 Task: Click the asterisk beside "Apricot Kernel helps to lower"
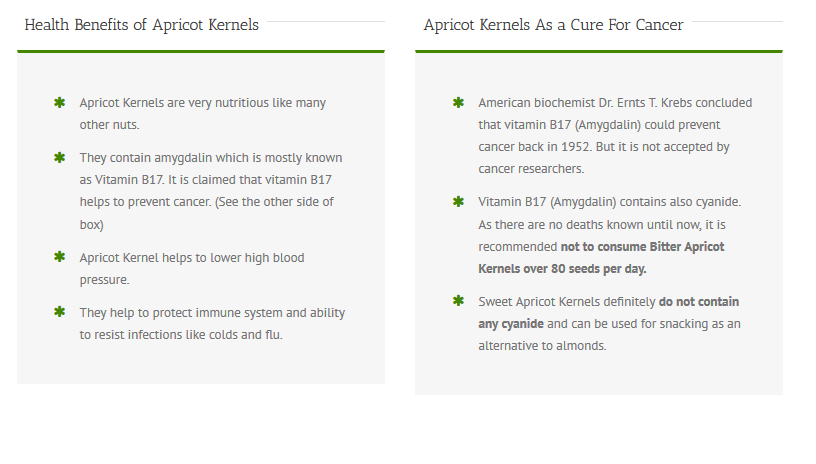(x=59, y=258)
